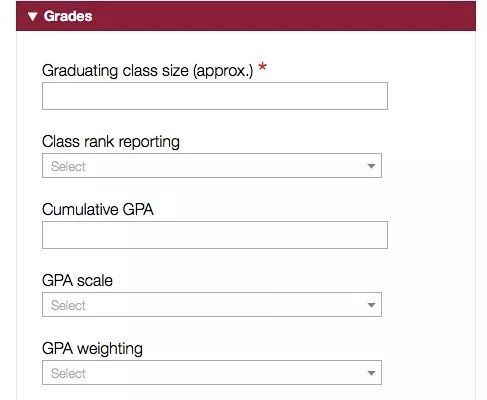This screenshot has width=487, height=400.
Task: Click the red required asterisk
Action: tap(262, 67)
